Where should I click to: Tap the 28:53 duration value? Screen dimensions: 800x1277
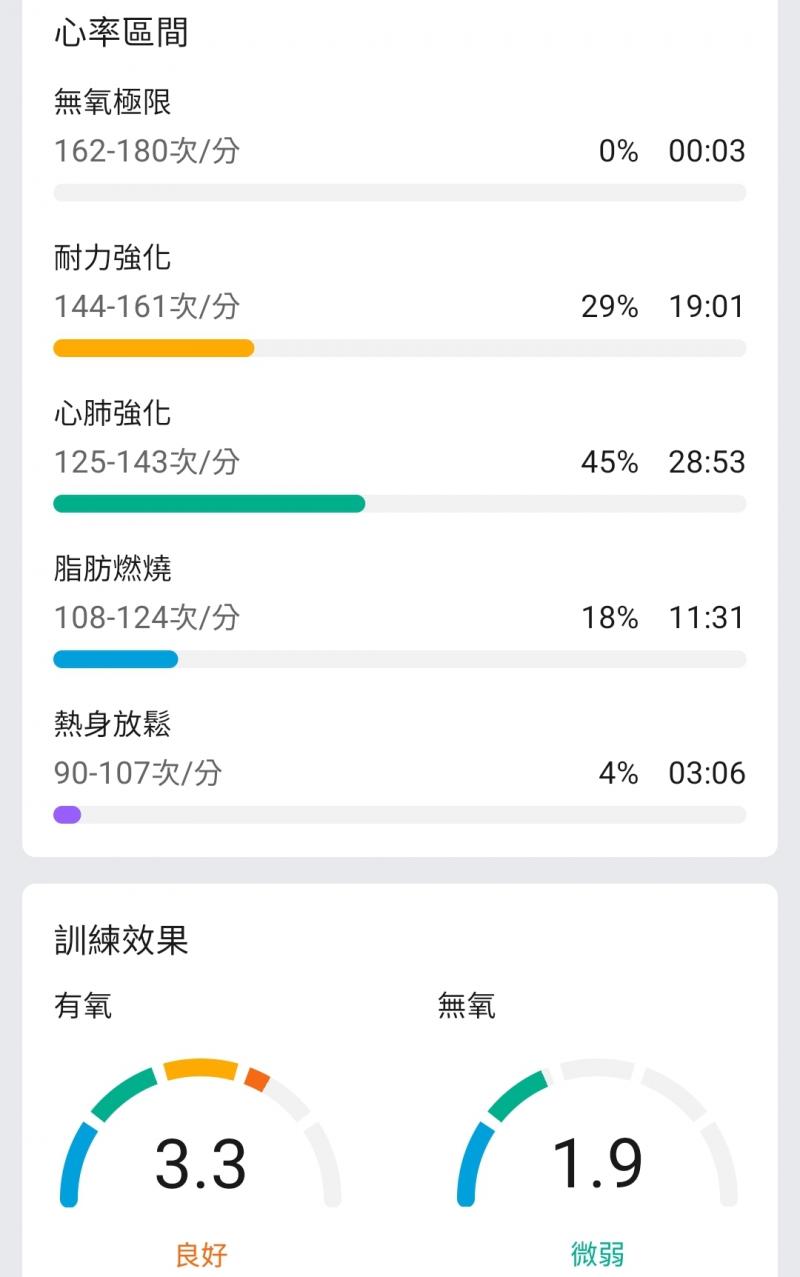(x=706, y=462)
